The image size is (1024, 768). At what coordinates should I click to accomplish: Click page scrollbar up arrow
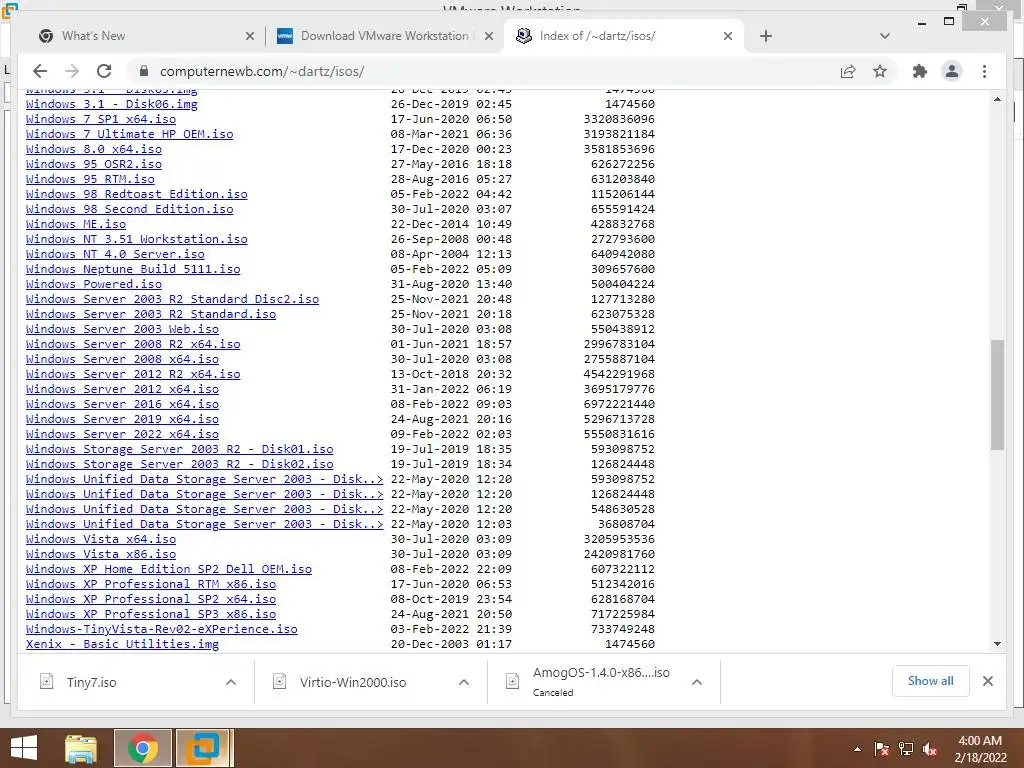click(x=997, y=99)
